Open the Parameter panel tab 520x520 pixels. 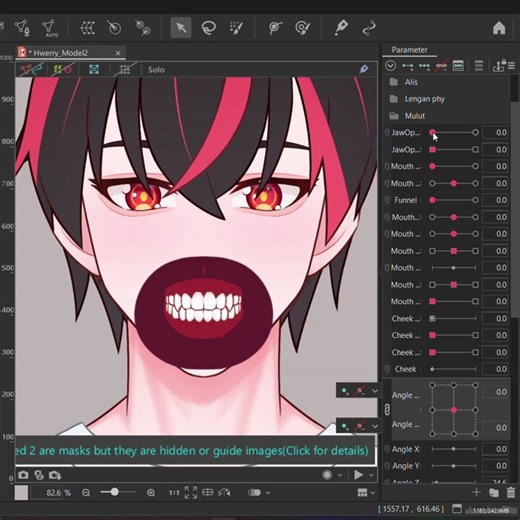409,50
